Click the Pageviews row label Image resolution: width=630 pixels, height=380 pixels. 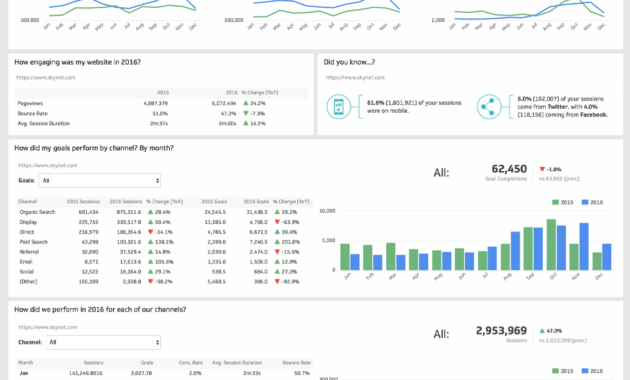(x=30, y=103)
